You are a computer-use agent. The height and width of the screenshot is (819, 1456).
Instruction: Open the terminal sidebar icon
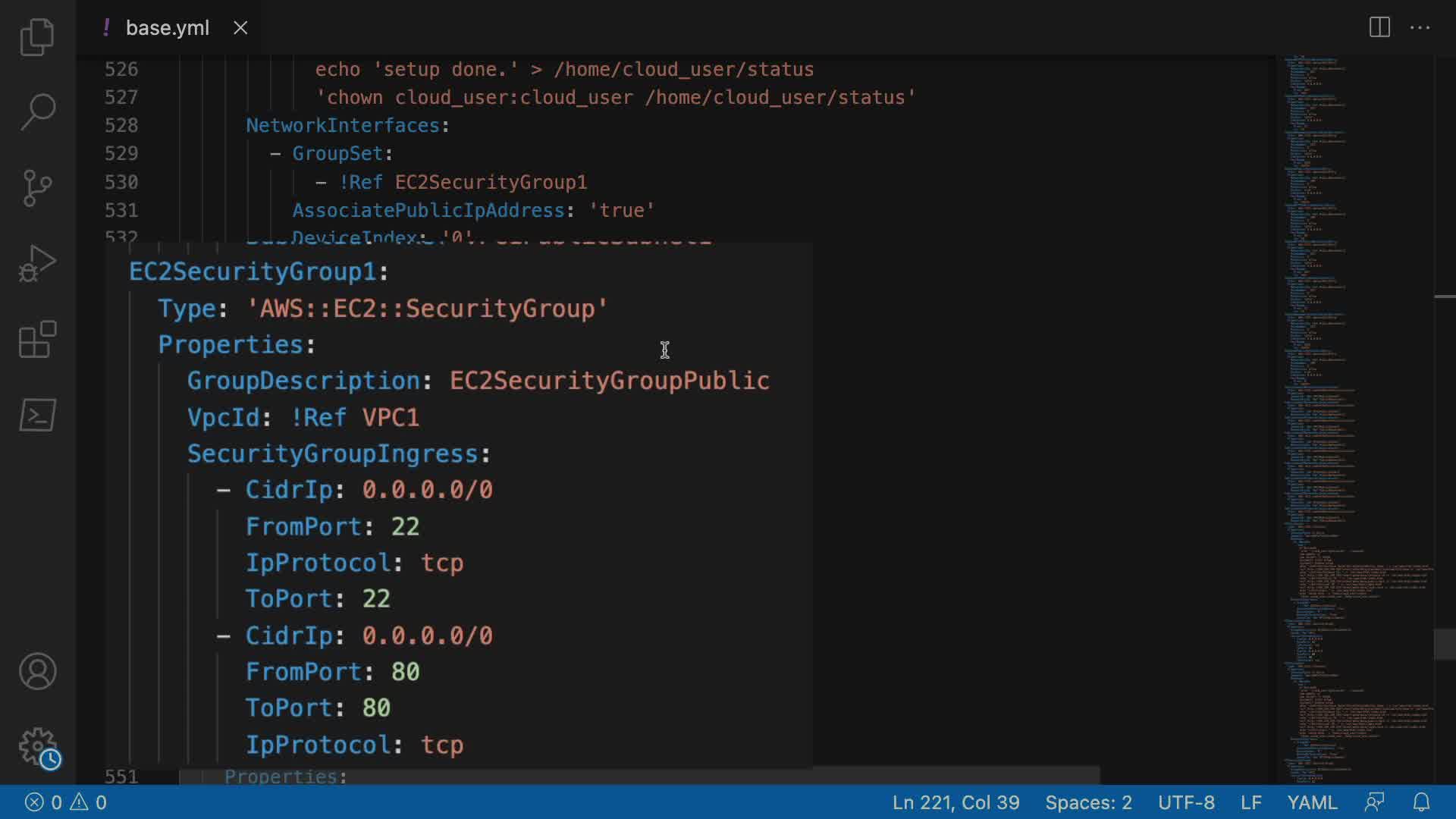point(37,415)
